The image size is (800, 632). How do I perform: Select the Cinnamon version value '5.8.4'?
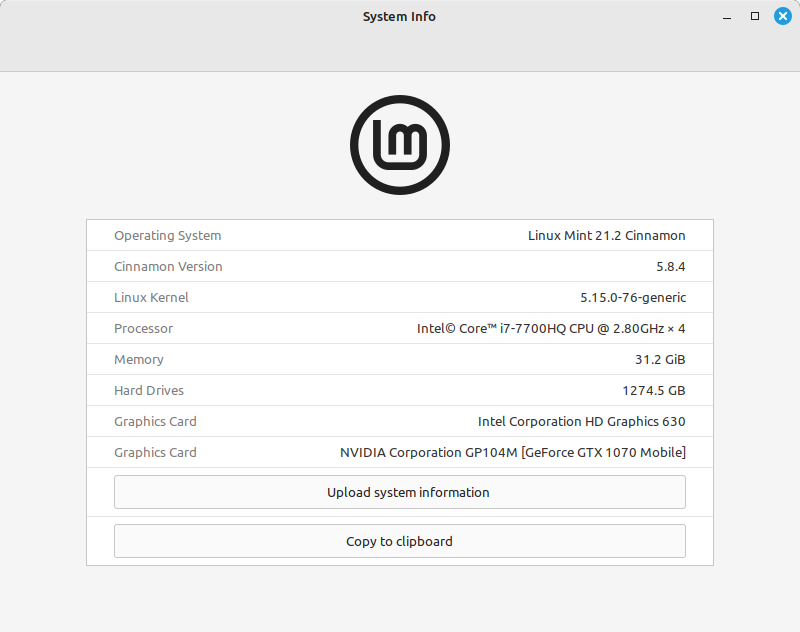(x=670, y=266)
